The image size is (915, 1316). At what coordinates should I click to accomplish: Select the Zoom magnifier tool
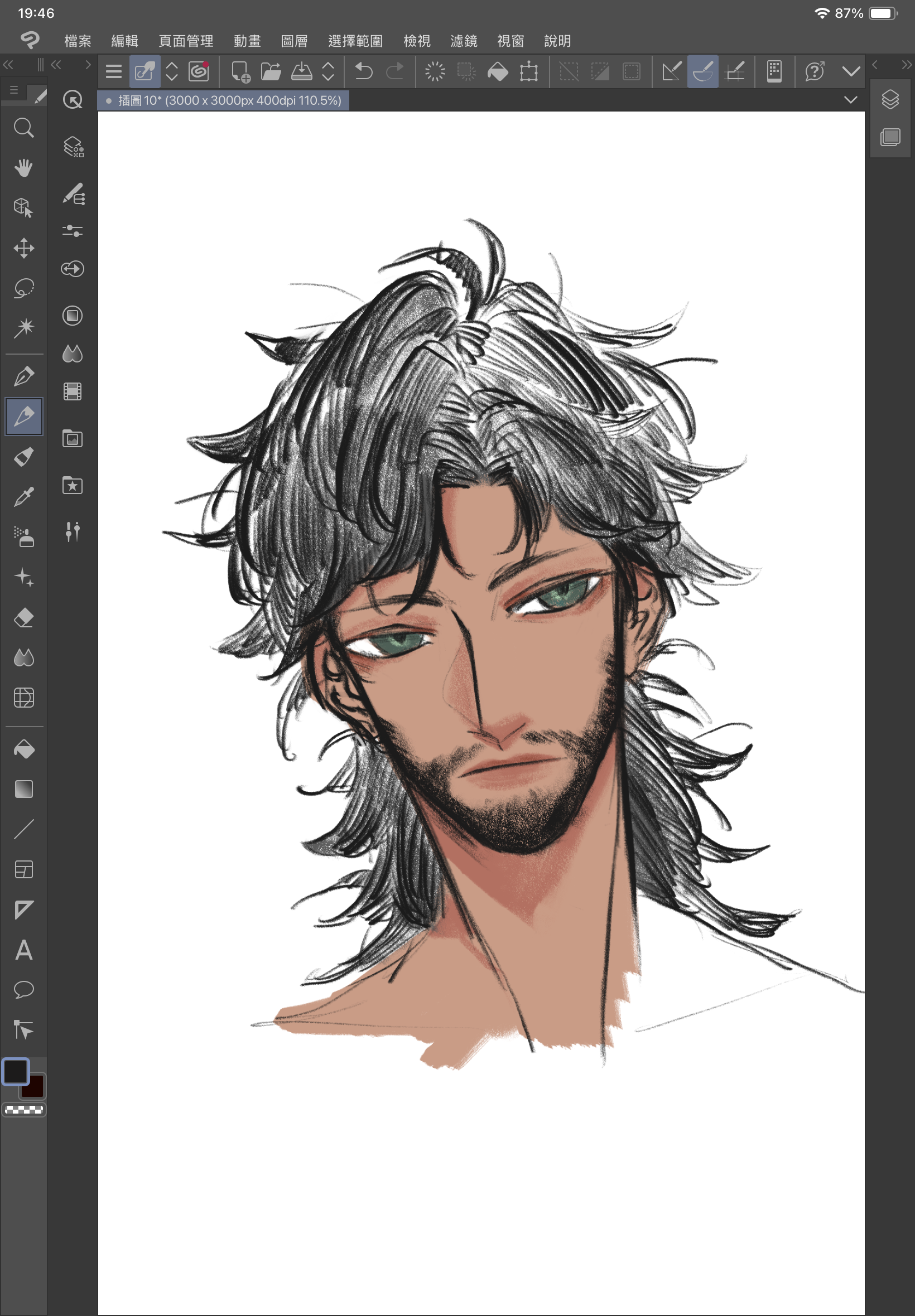23,128
